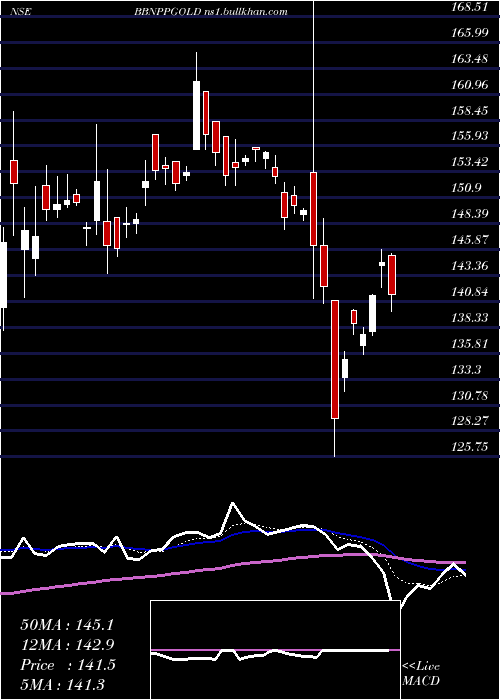The height and width of the screenshot is (700, 500).
Task: Click the 158.45 price axis label
Action: (469, 110)
